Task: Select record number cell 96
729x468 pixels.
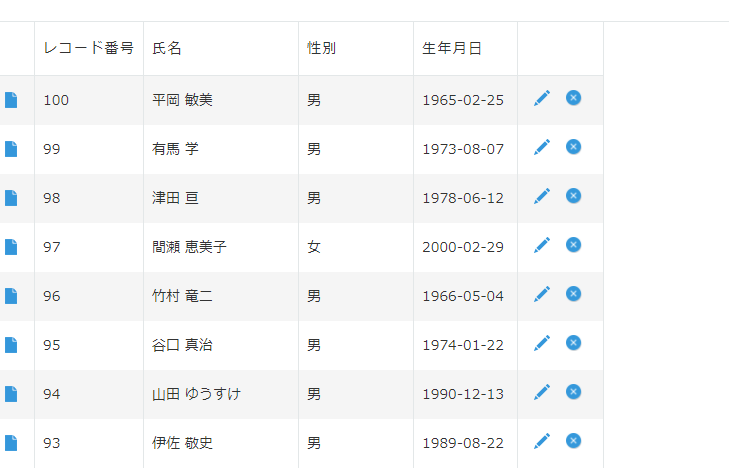Action: (89, 297)
